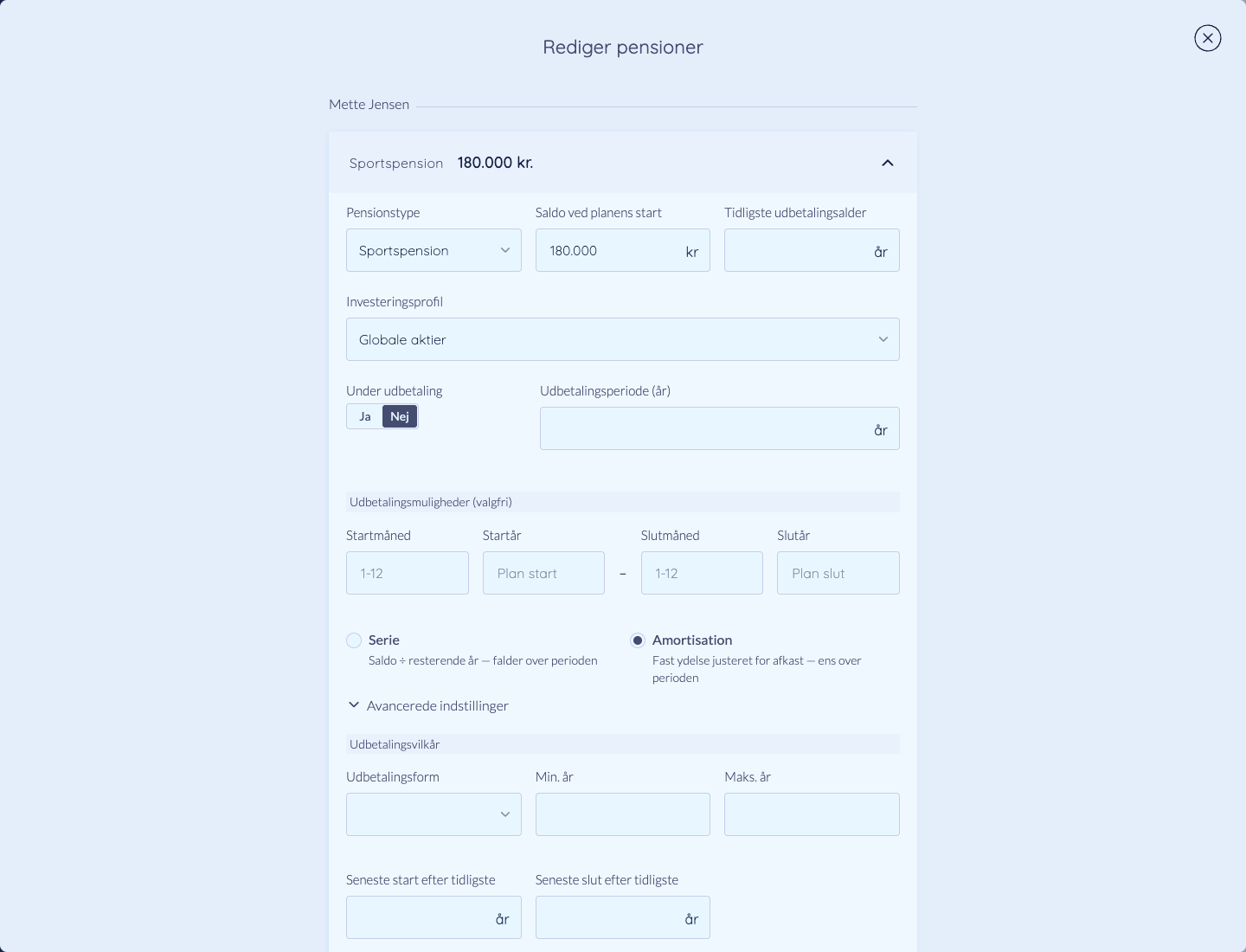Viewport: 1246px width, 952px height.
Task: Open the Udbetalingsform dropdown
Action: pos(434,814)
